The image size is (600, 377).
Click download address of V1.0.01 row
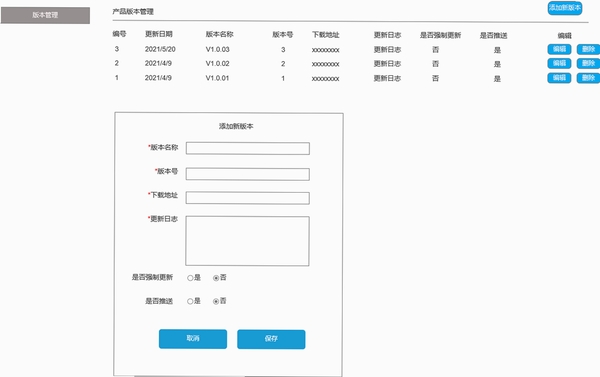325,79
